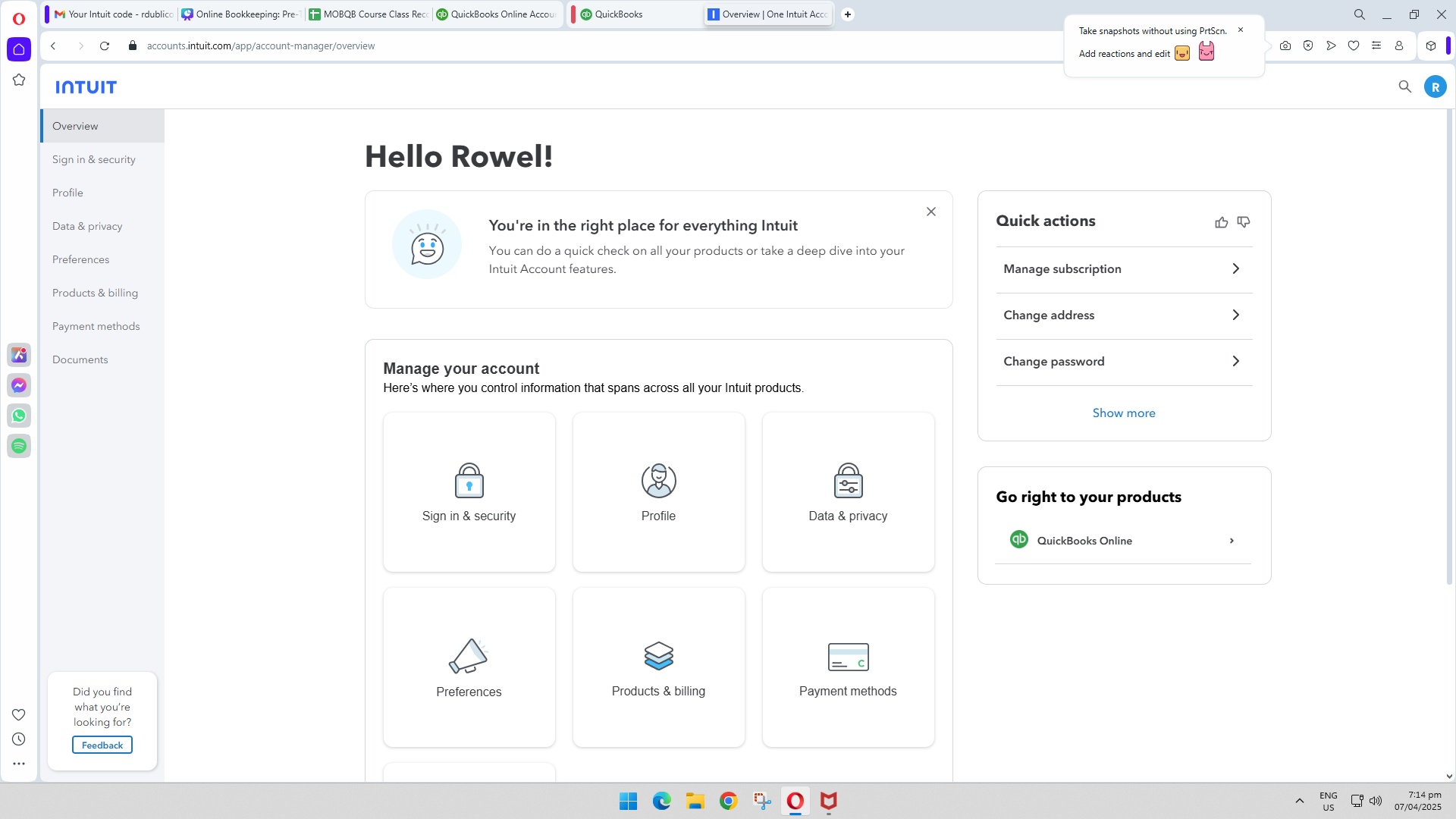Click the Intuit logo
This screenshot has width=1456, height=819.
click(x=86, y=87)
